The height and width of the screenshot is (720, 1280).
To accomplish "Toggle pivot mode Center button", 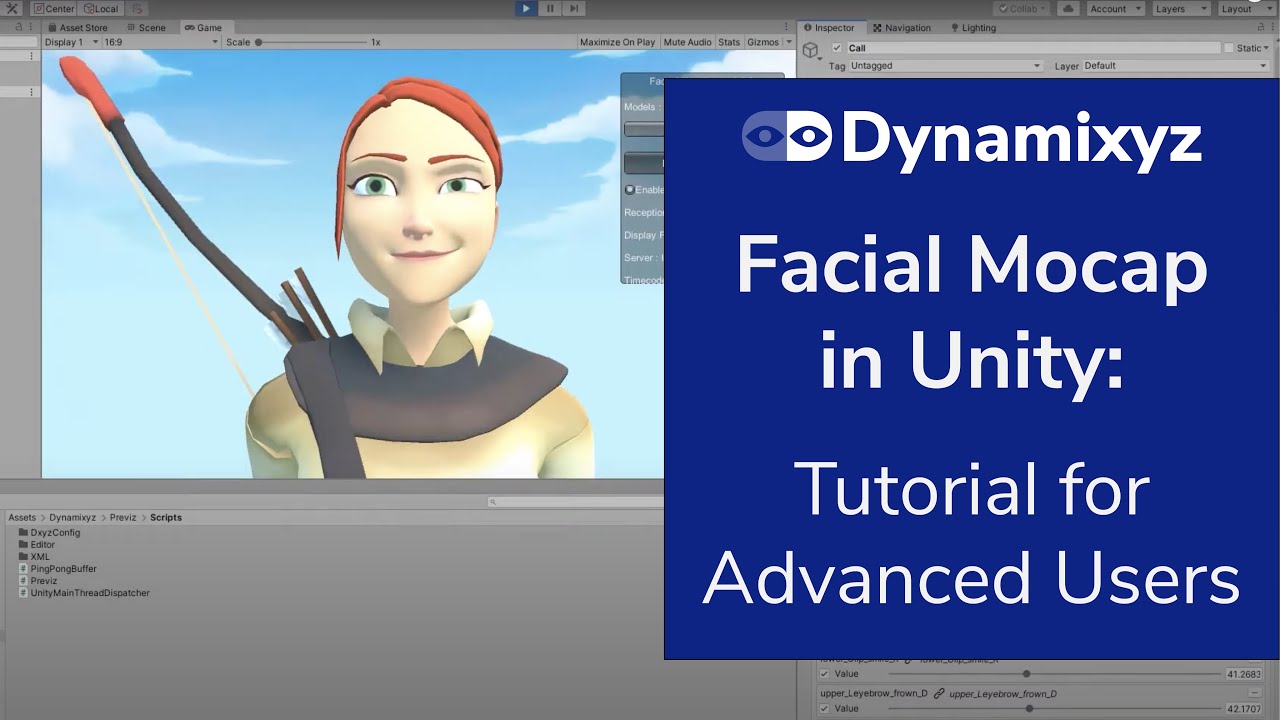I will 54,9.
